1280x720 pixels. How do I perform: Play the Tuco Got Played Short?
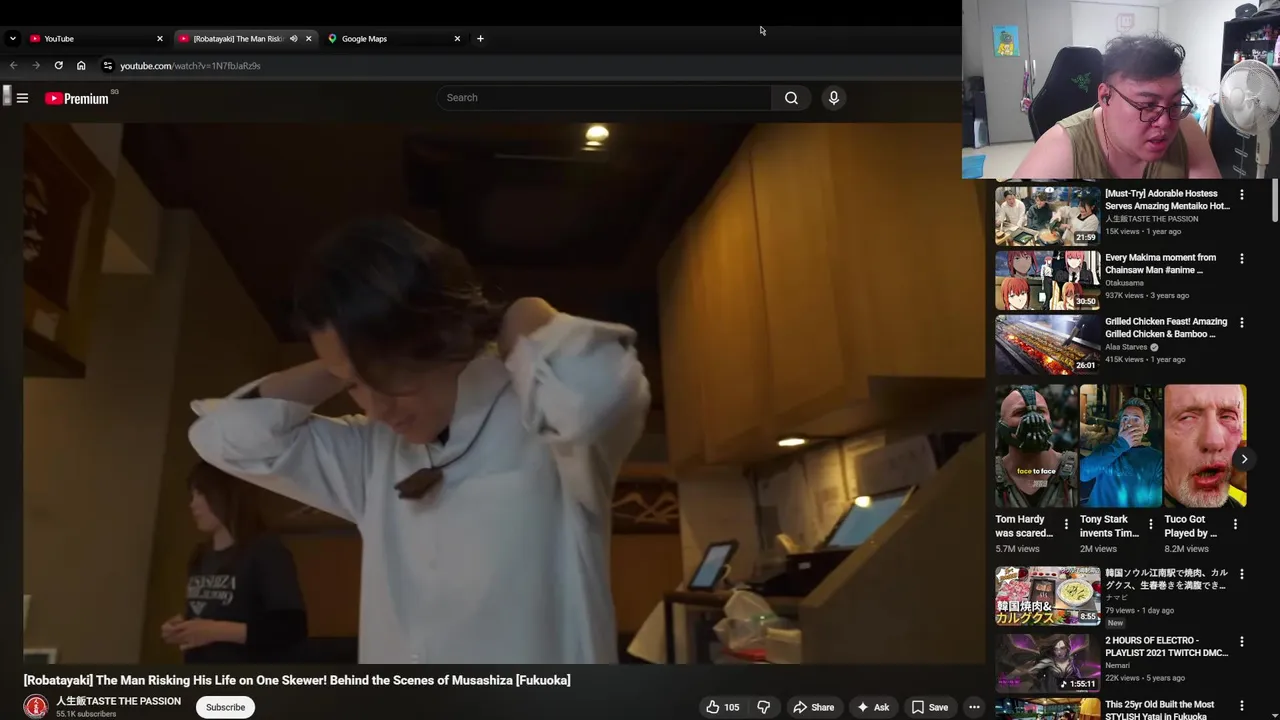[x=1205, y=446]
